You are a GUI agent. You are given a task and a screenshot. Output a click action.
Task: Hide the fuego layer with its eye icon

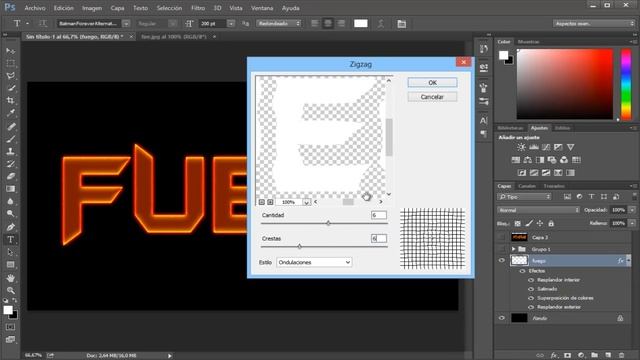click(502, 260)
